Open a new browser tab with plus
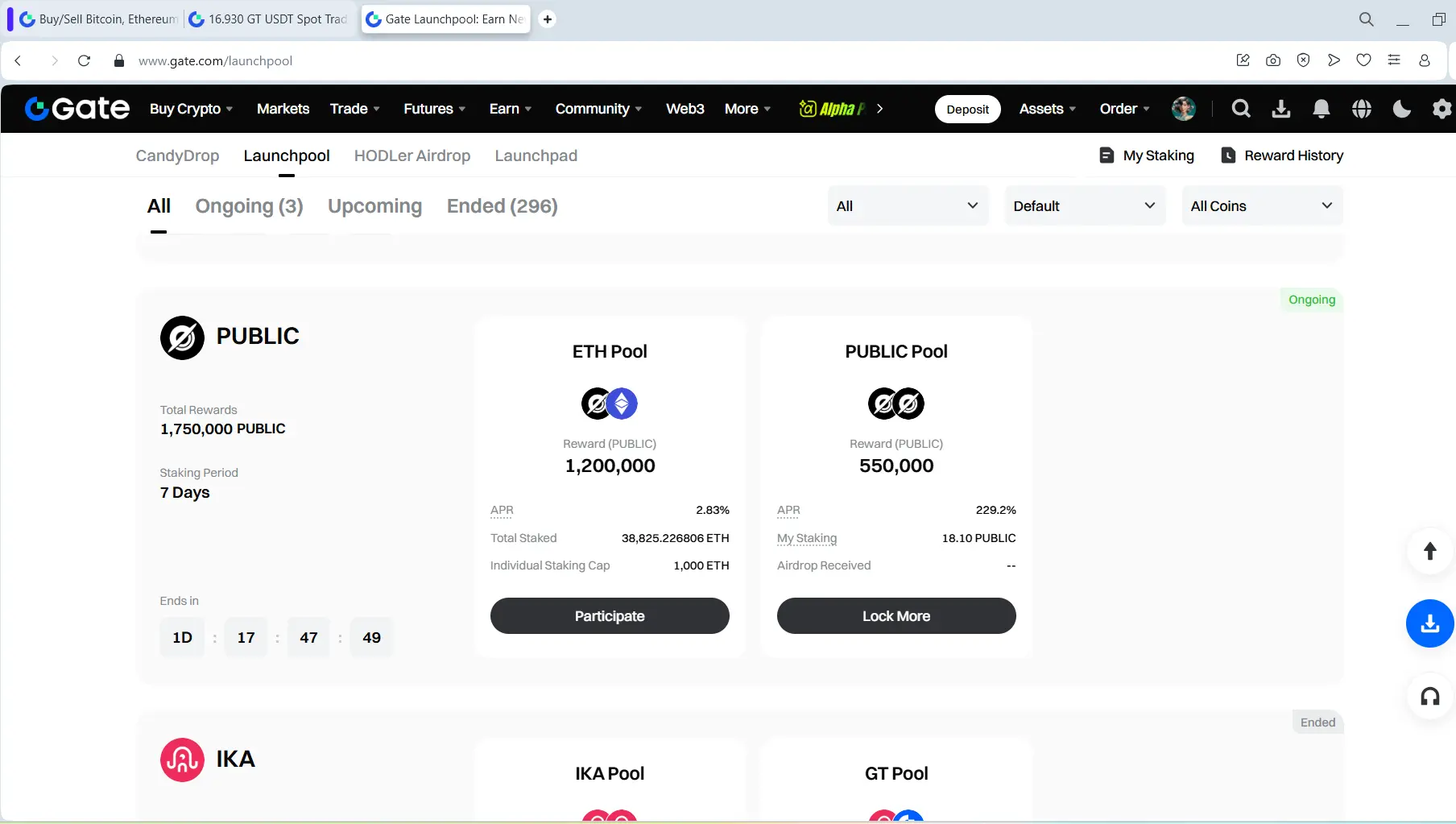Image resolution: width=1456 pixels, height=824 pixels. pos(548,19)
